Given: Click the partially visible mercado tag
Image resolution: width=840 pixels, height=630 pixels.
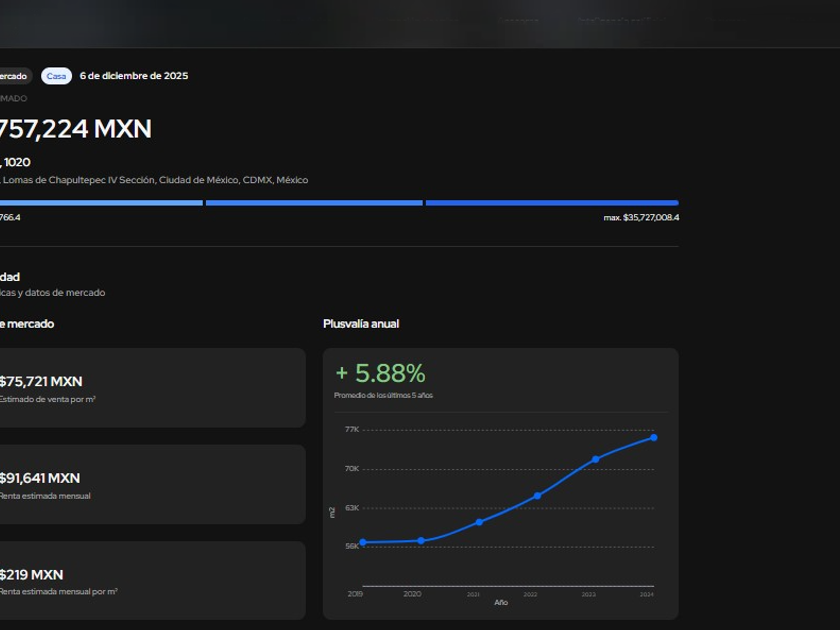Looking at the screenshot, I should (14, 76).
